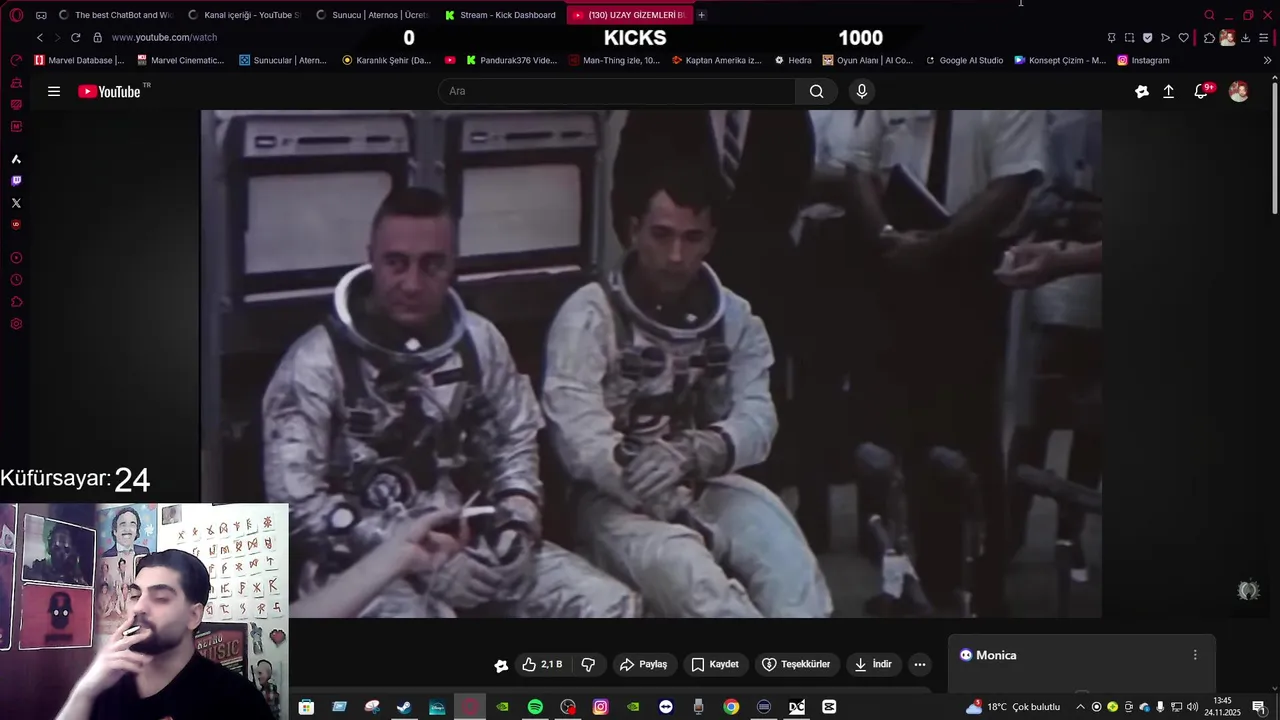The height and width of the screenshot is (720, 1280).
Task: Open a new browser tab
Action: pyautogui.click(x=701, y=15)
